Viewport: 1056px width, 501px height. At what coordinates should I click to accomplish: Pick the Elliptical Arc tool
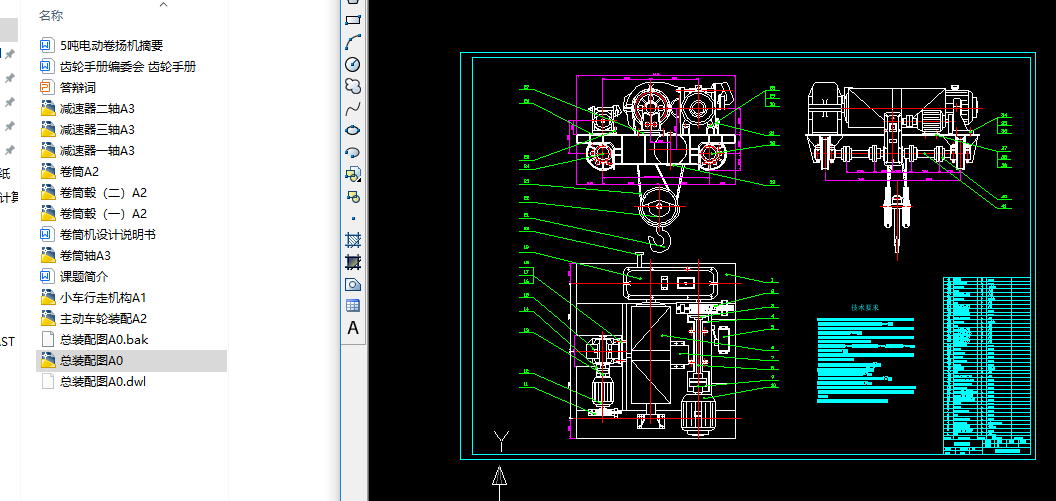pyautogui.click(x=353, y=152)
